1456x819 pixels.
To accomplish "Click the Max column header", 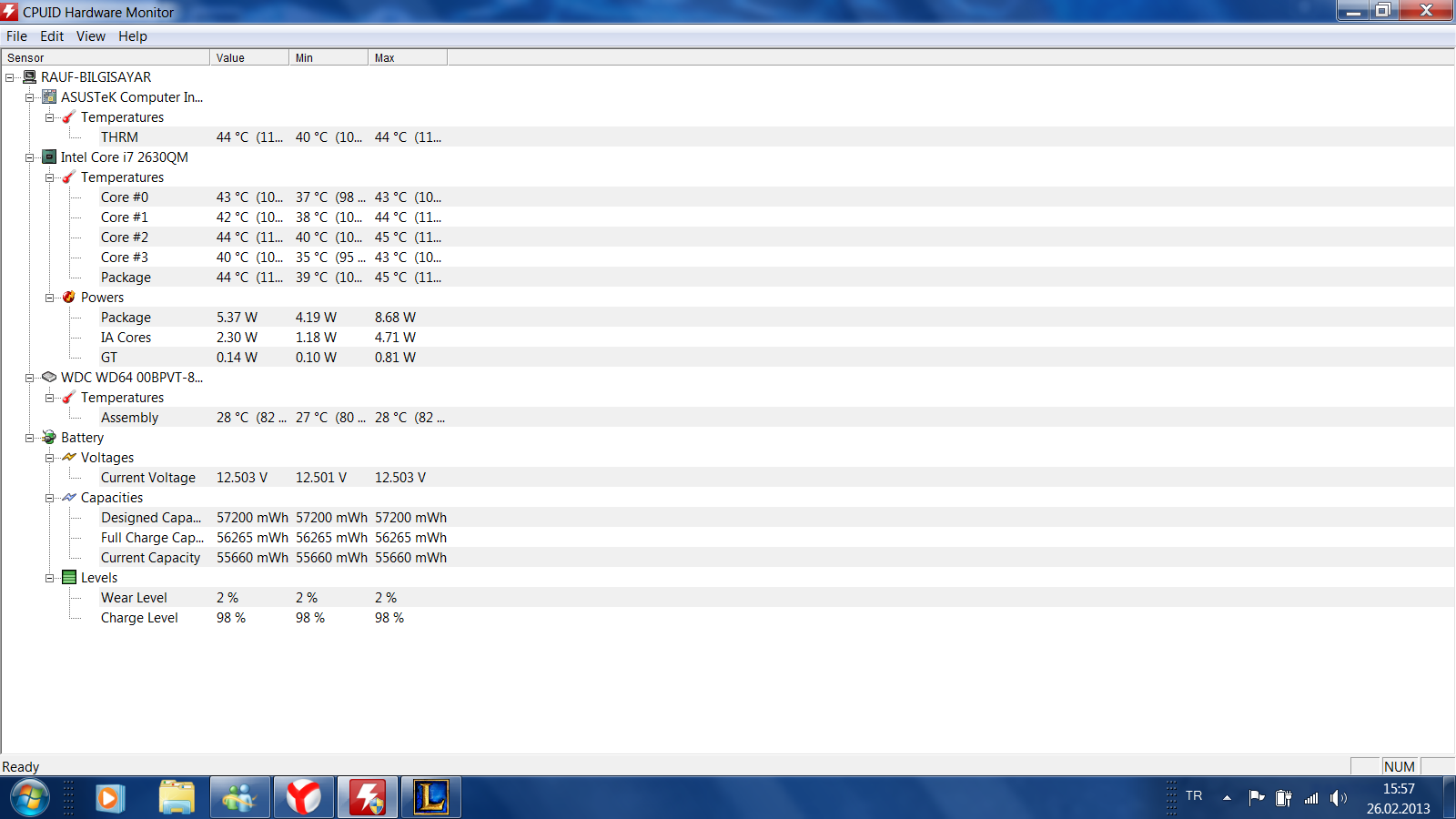I will (408, 57).
